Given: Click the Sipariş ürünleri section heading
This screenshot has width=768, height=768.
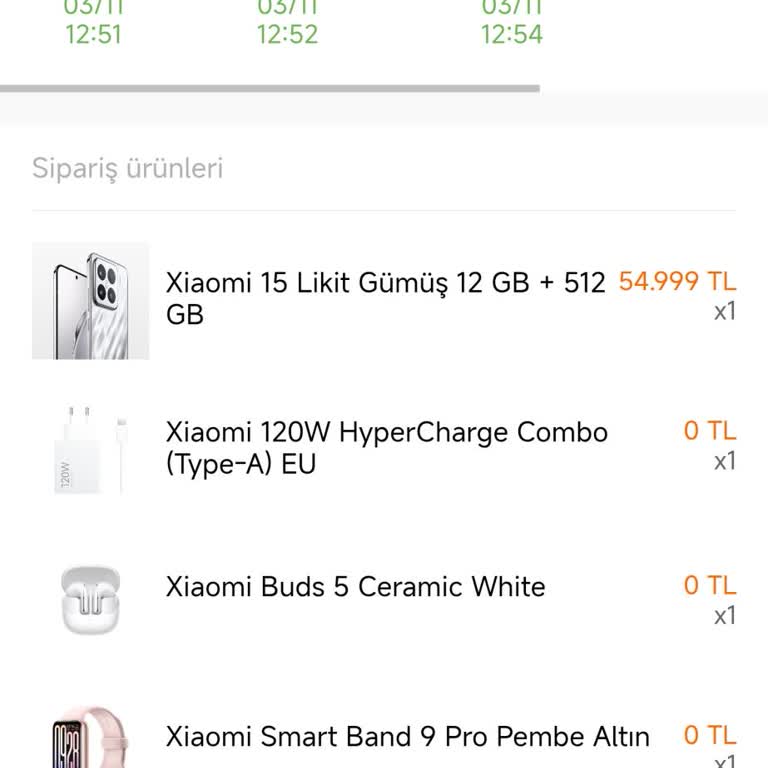Looking at the screenshot, I should pos(127,168).
